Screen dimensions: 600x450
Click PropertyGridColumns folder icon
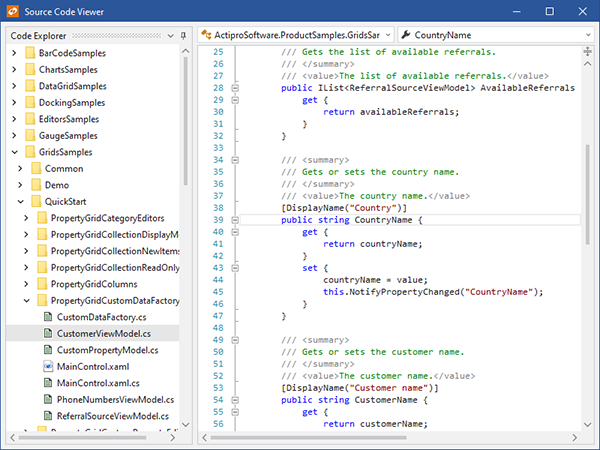pyautogui.click(x=42, y=284)
